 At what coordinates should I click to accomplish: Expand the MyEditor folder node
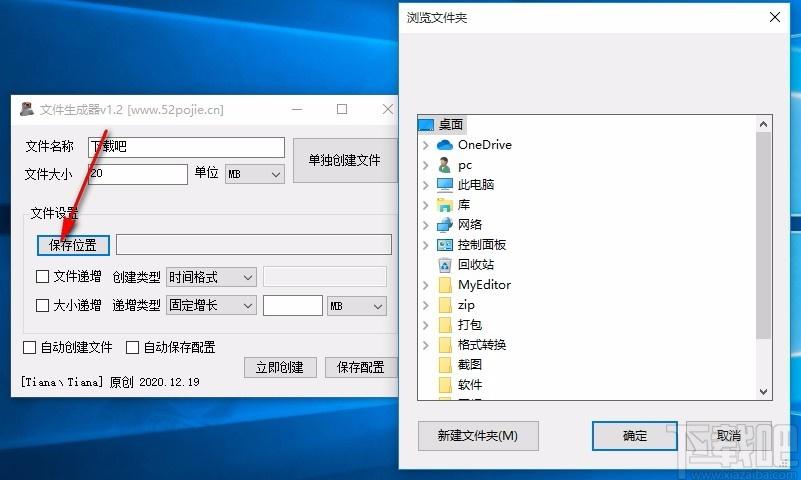coord(426,285)
